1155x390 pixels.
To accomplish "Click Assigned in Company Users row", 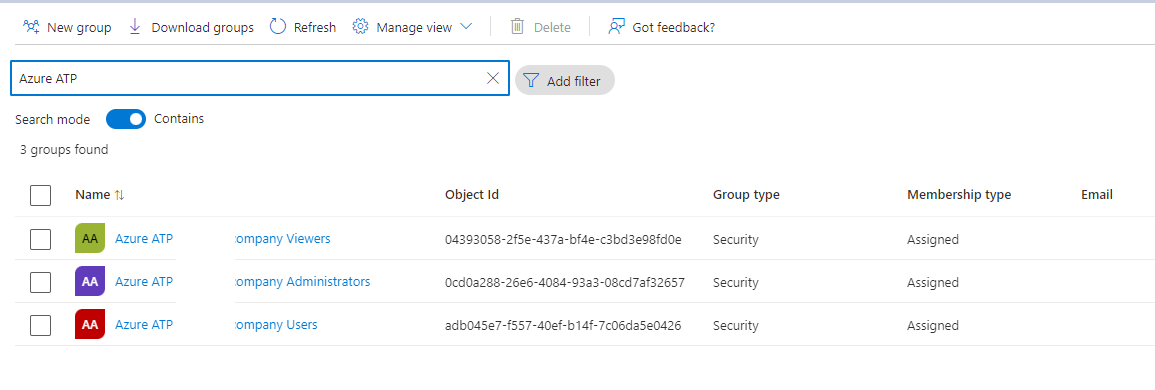I will click(x=933, y=325).
